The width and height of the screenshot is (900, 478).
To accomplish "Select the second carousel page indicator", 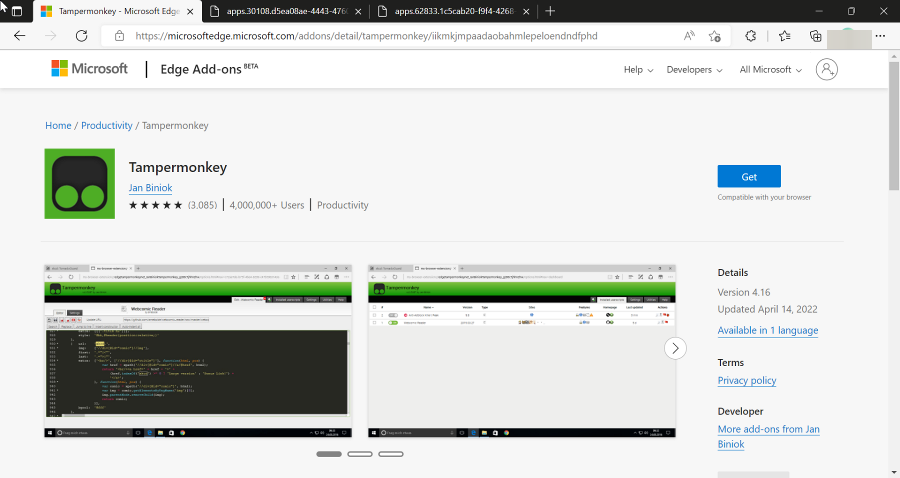I will tap(360, 454).
